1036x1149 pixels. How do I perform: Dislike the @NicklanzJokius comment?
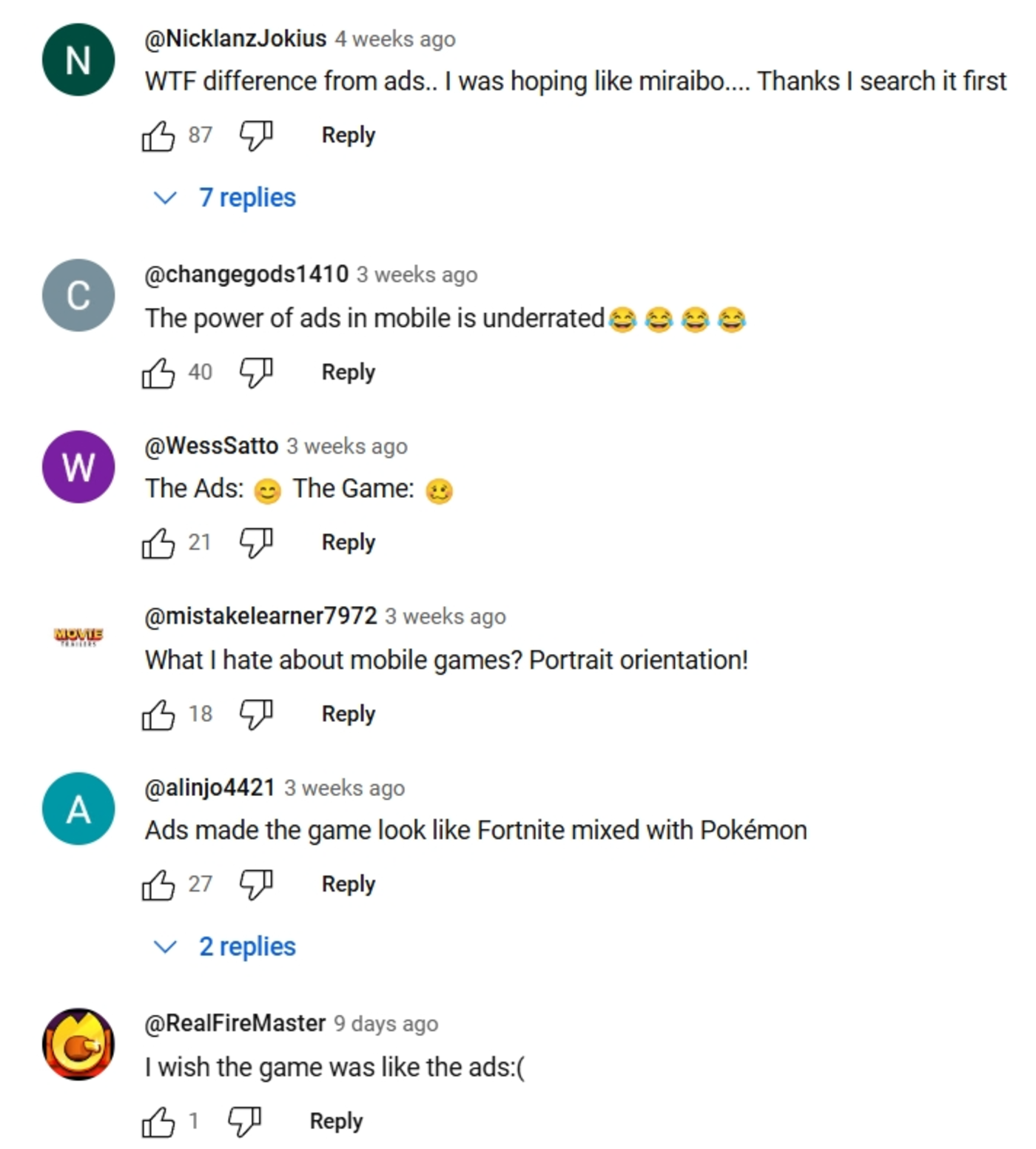click(256, 135)
